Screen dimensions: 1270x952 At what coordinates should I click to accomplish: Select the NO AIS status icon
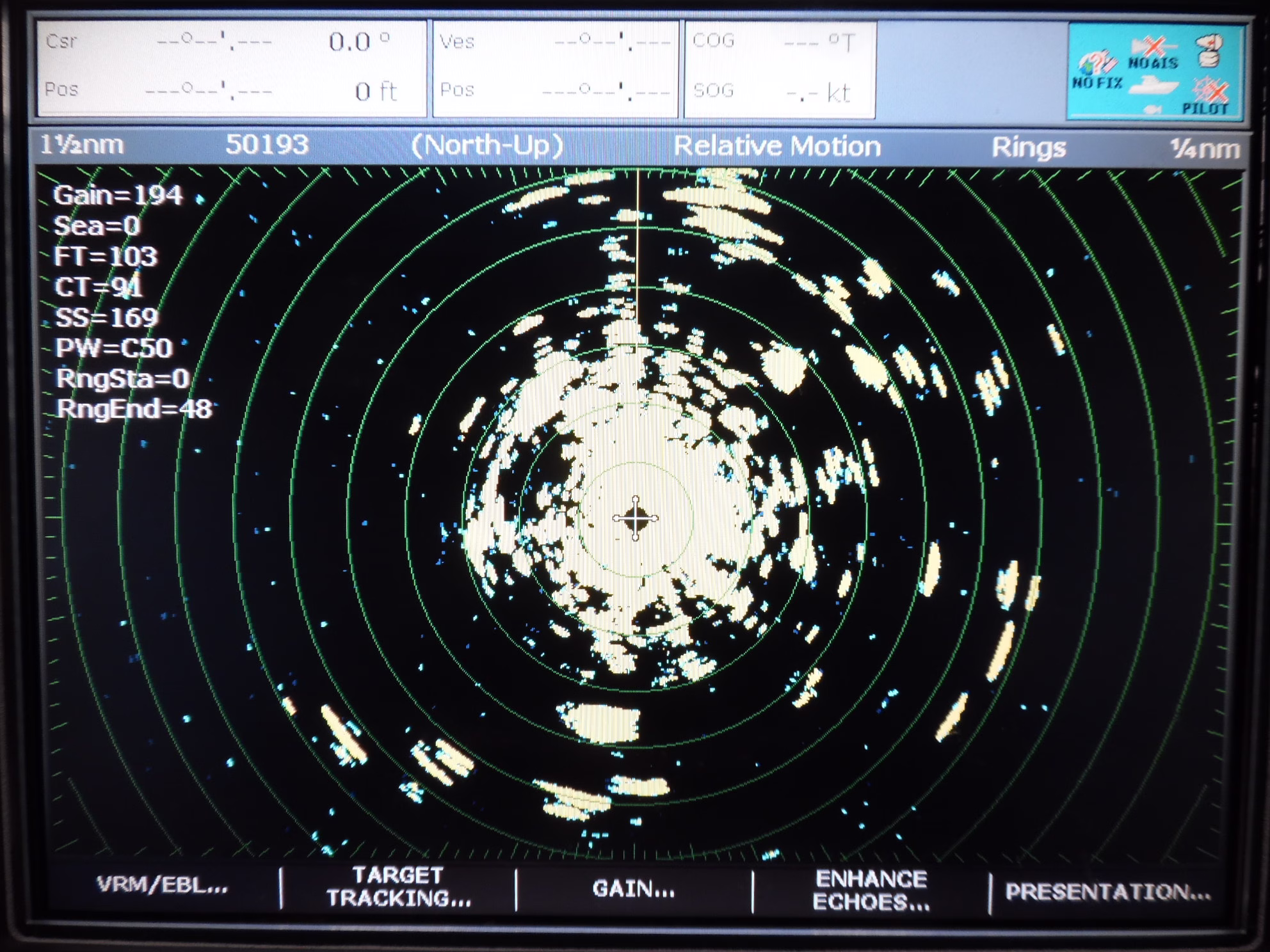pos(1153,52)
